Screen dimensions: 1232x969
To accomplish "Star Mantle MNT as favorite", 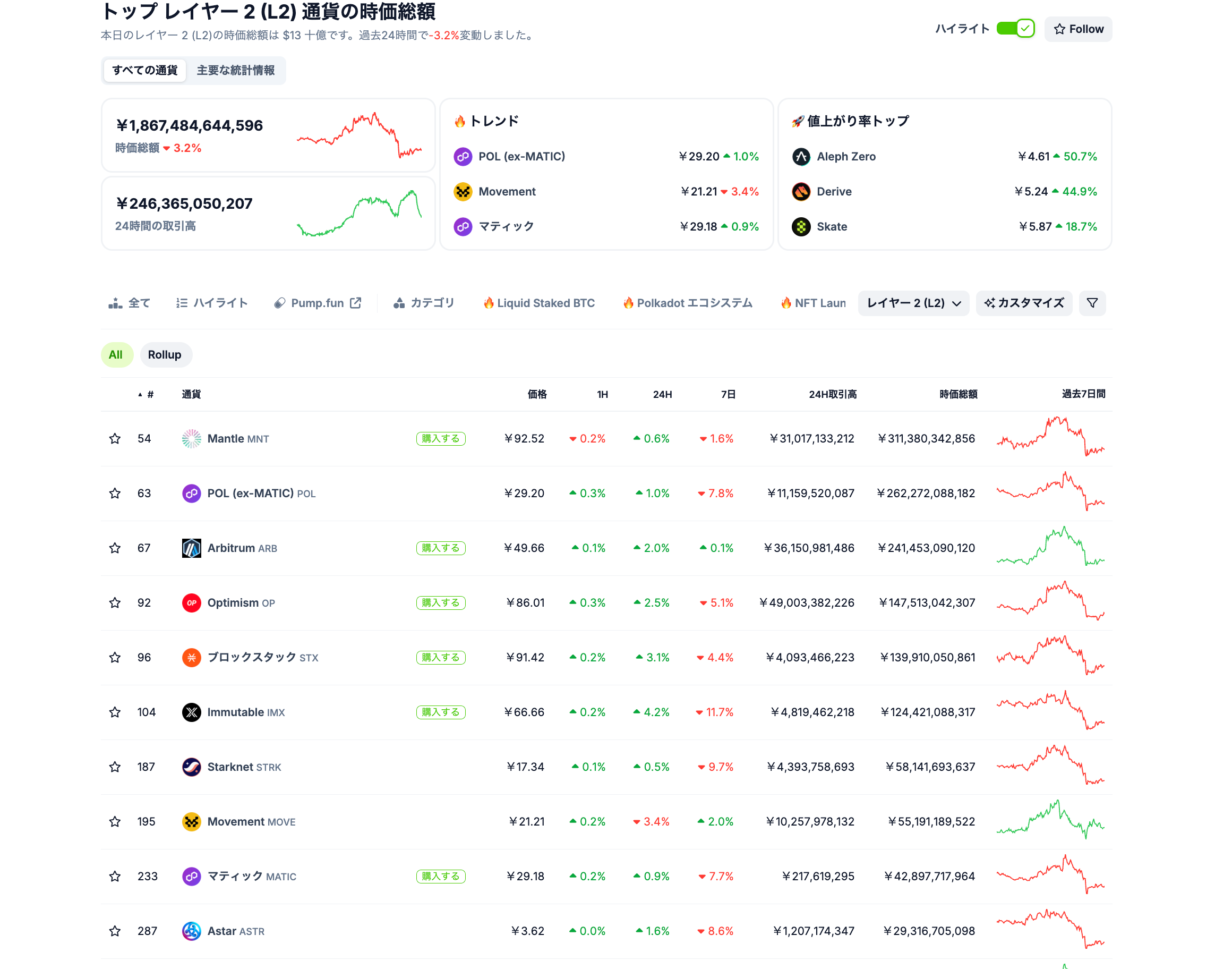I will point(115,438).
